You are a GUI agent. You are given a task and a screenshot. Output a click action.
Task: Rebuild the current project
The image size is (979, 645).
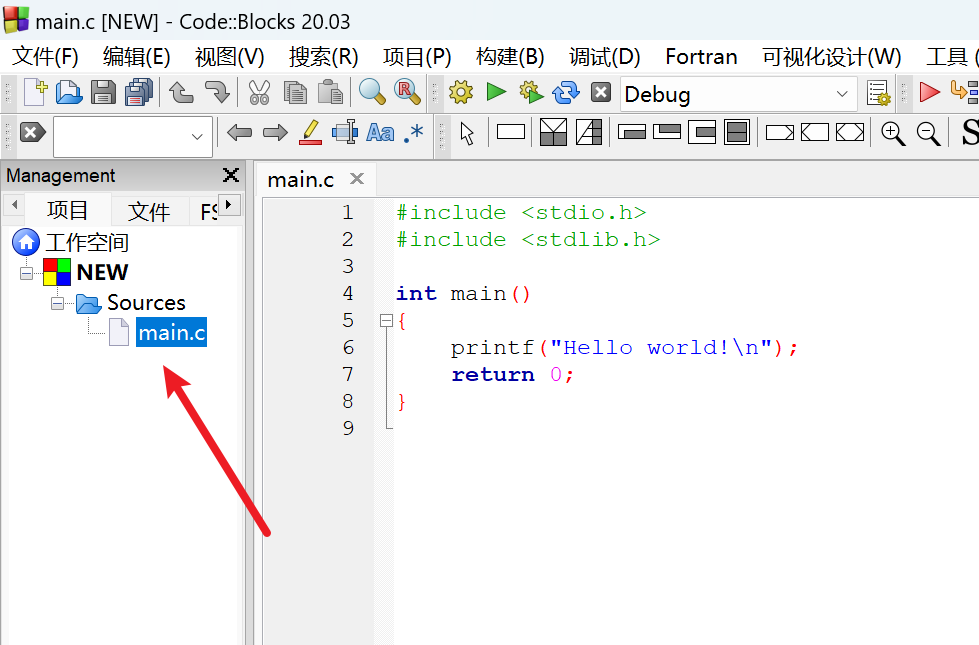click(565, 92)
